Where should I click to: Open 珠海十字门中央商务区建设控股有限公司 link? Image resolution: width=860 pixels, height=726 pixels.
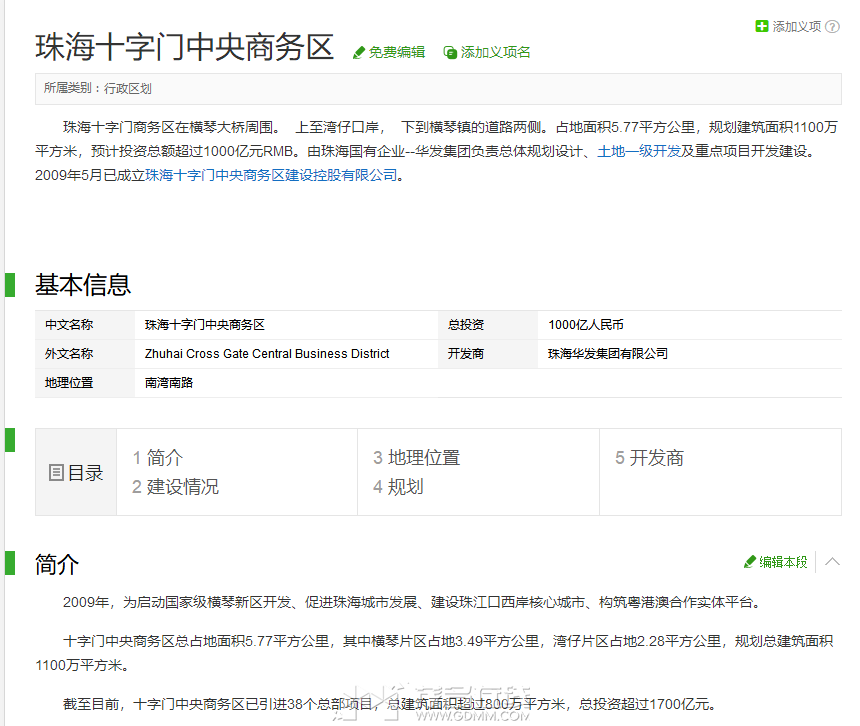pyautogui.click(x=271, y=175)
